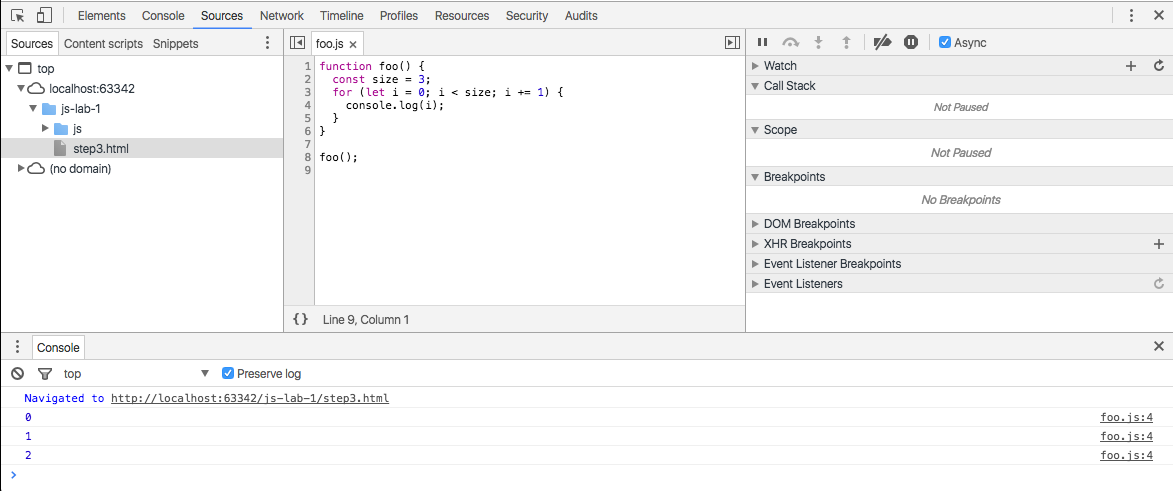
Task: Open the top context dropdown in console
Action: 135,374
